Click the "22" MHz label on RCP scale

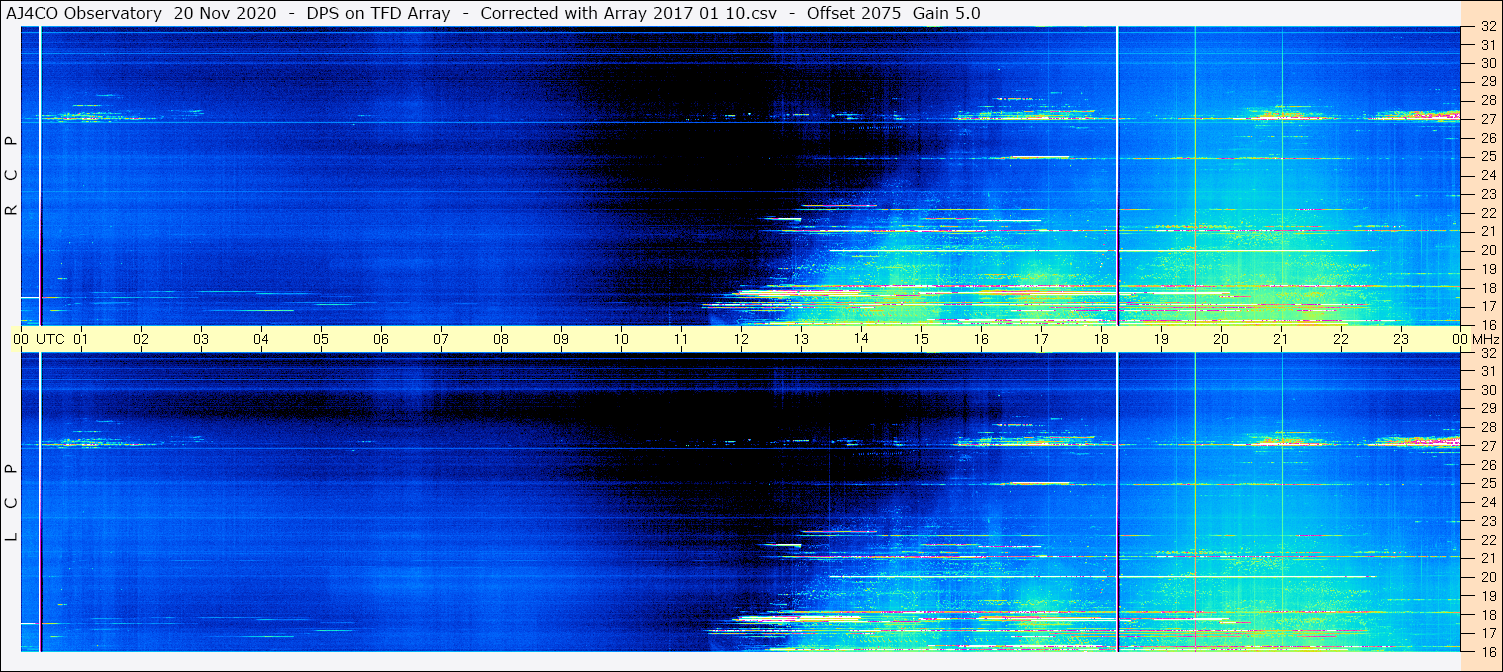1488,212
